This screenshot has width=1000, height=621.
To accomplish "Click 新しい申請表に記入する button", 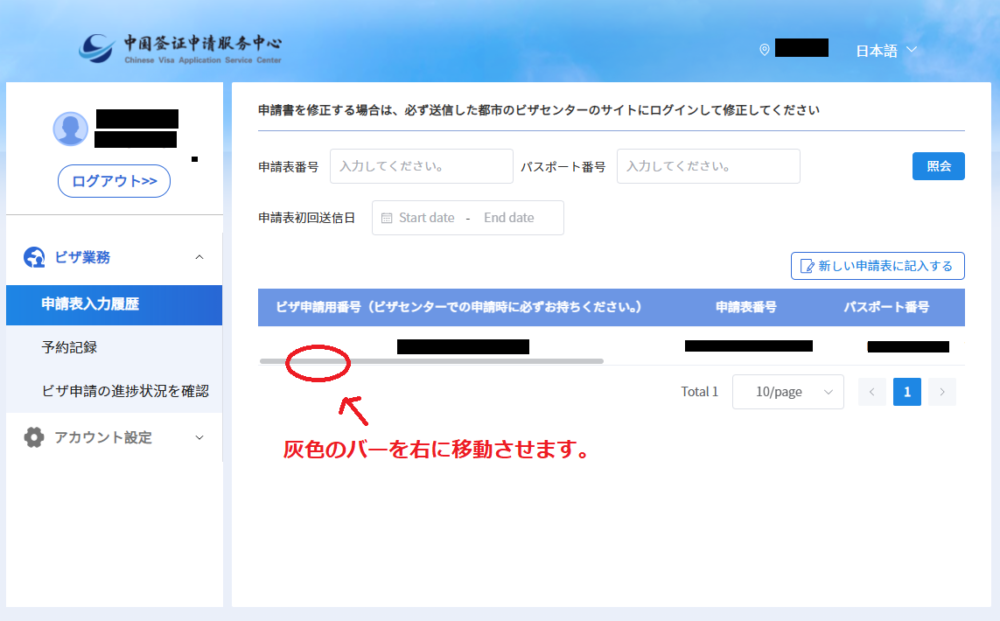I will tap(877, 266).
